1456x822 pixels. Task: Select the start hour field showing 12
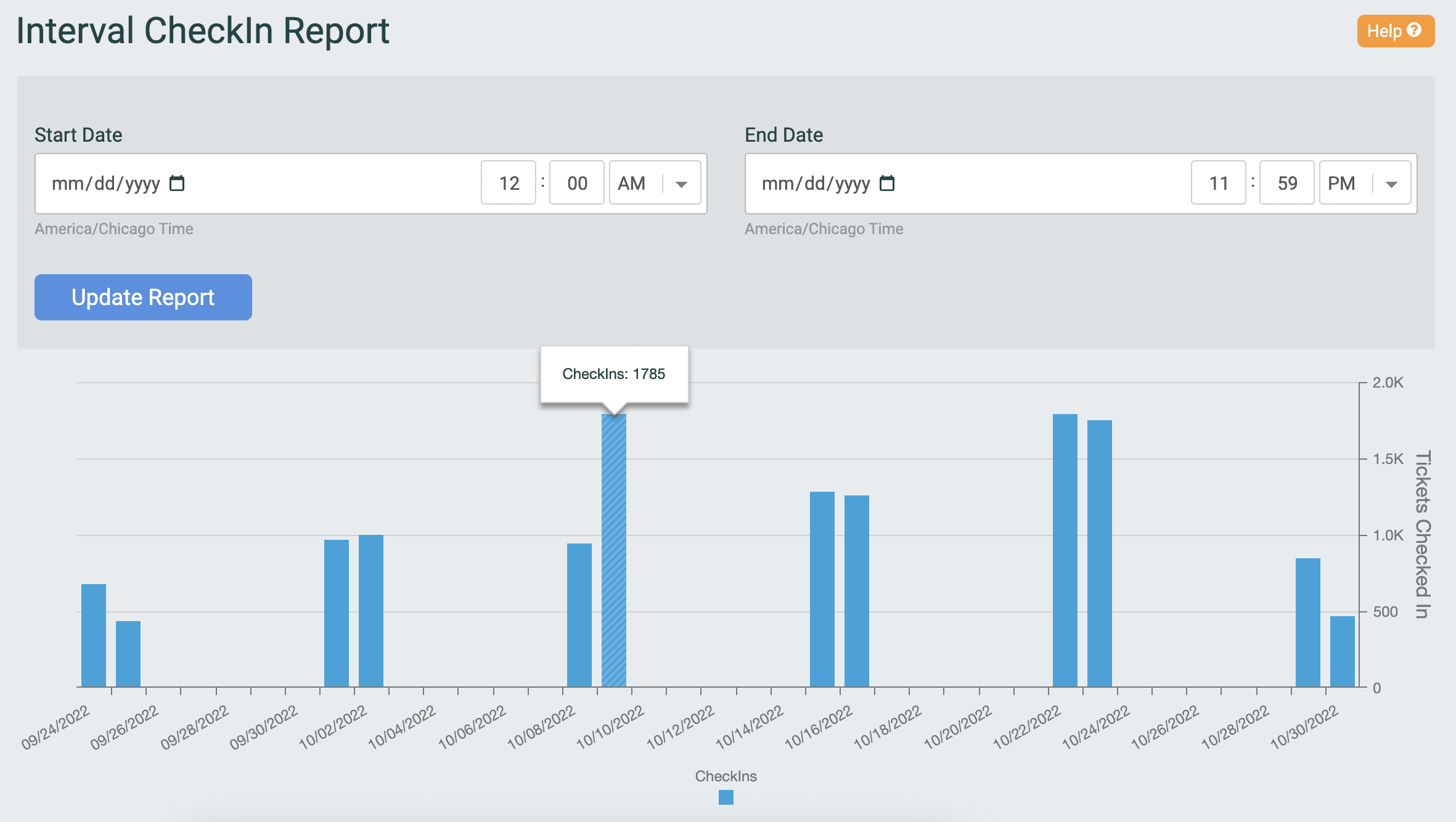(508, 182)
